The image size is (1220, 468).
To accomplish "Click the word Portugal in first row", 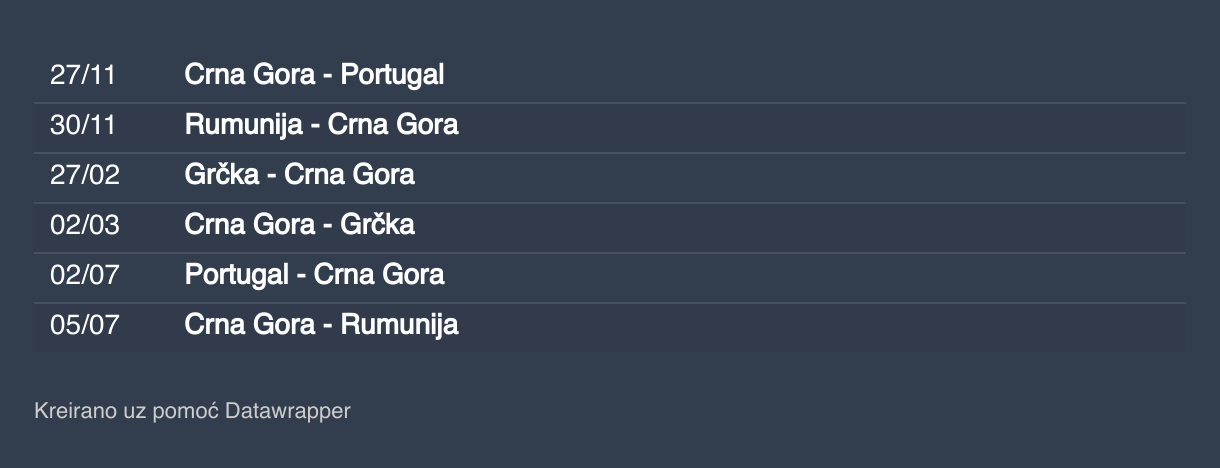I will pyautogui.click(x=392, y=75).
